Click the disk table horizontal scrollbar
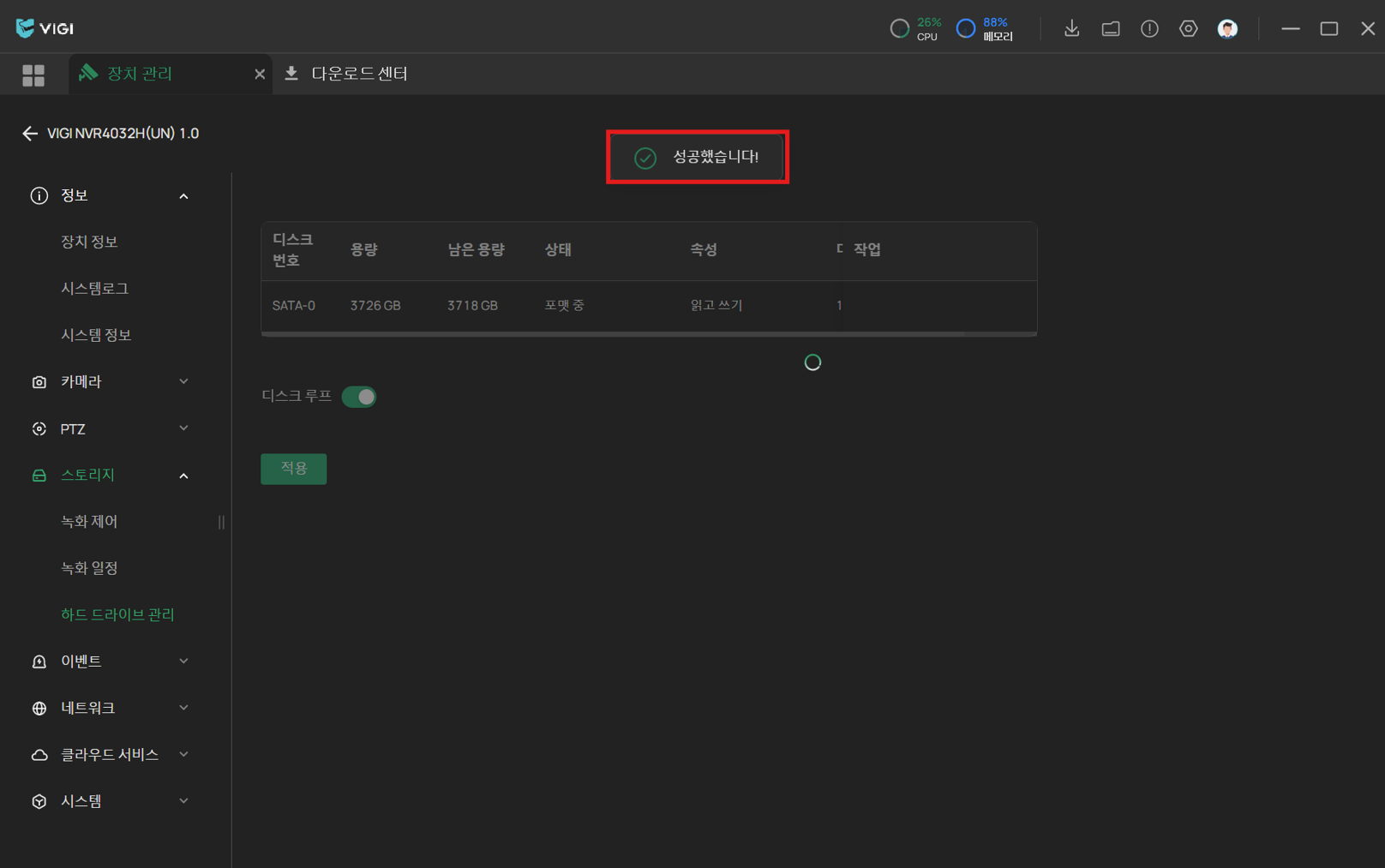Viewport: 1385px width, 868px height. point(612,334)
